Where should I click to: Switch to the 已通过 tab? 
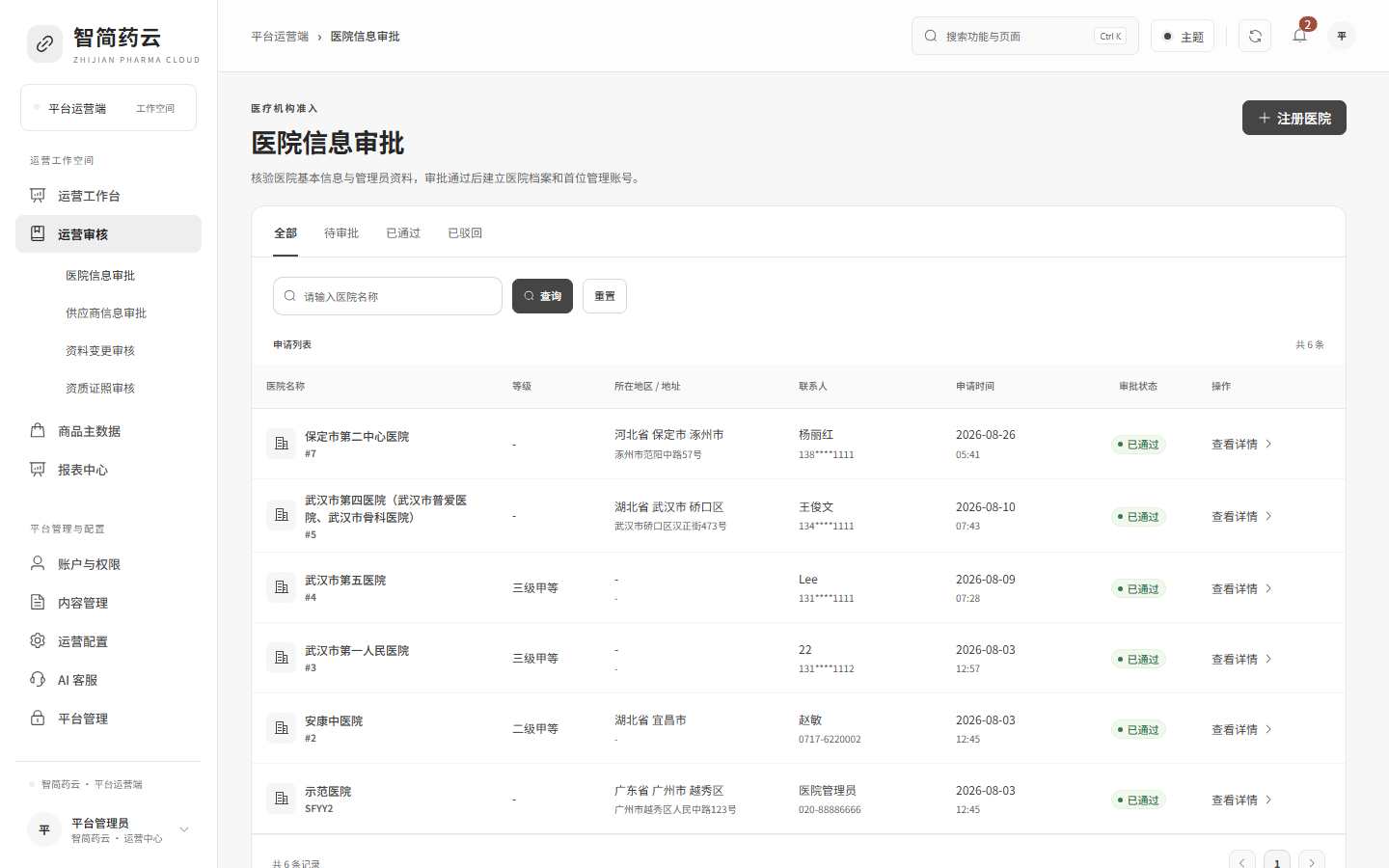tap(403, 233)
